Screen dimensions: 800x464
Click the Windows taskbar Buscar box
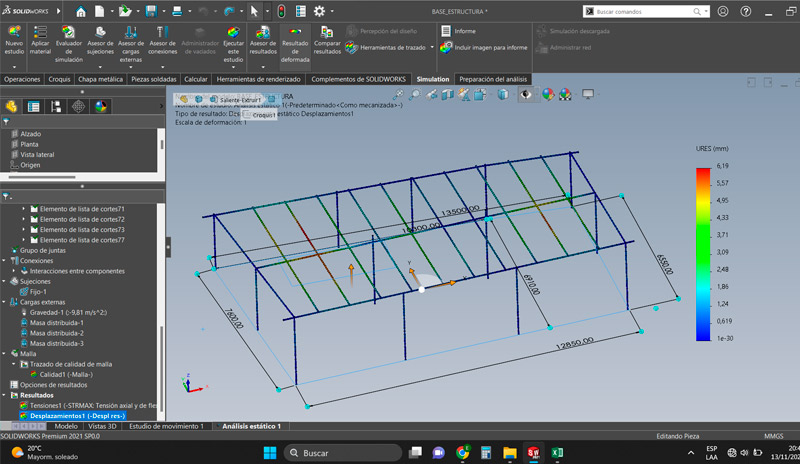pos(340,453)
